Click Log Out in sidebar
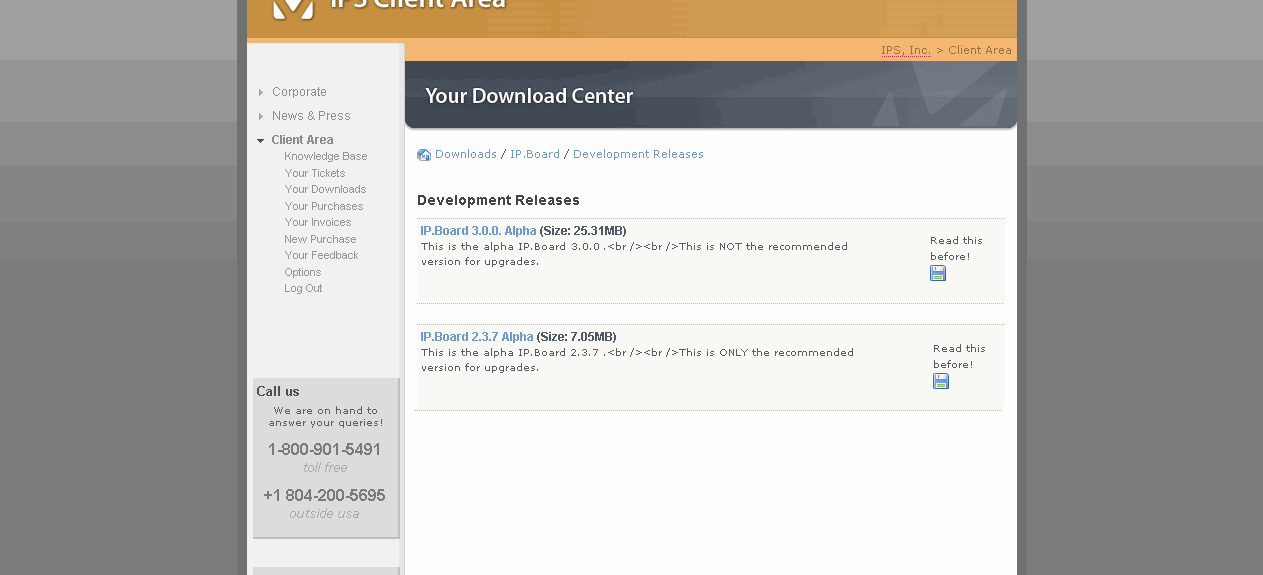The image size is (1263, 575). coord(303,288)
